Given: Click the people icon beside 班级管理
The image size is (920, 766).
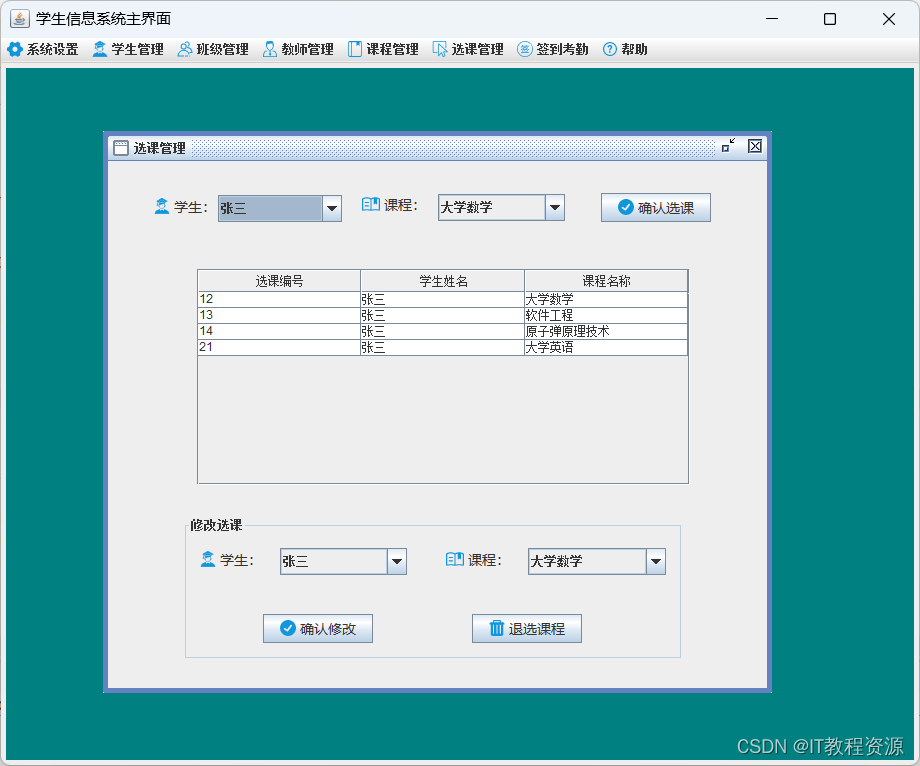Looking at the screenshot, I should coord(185,49).
